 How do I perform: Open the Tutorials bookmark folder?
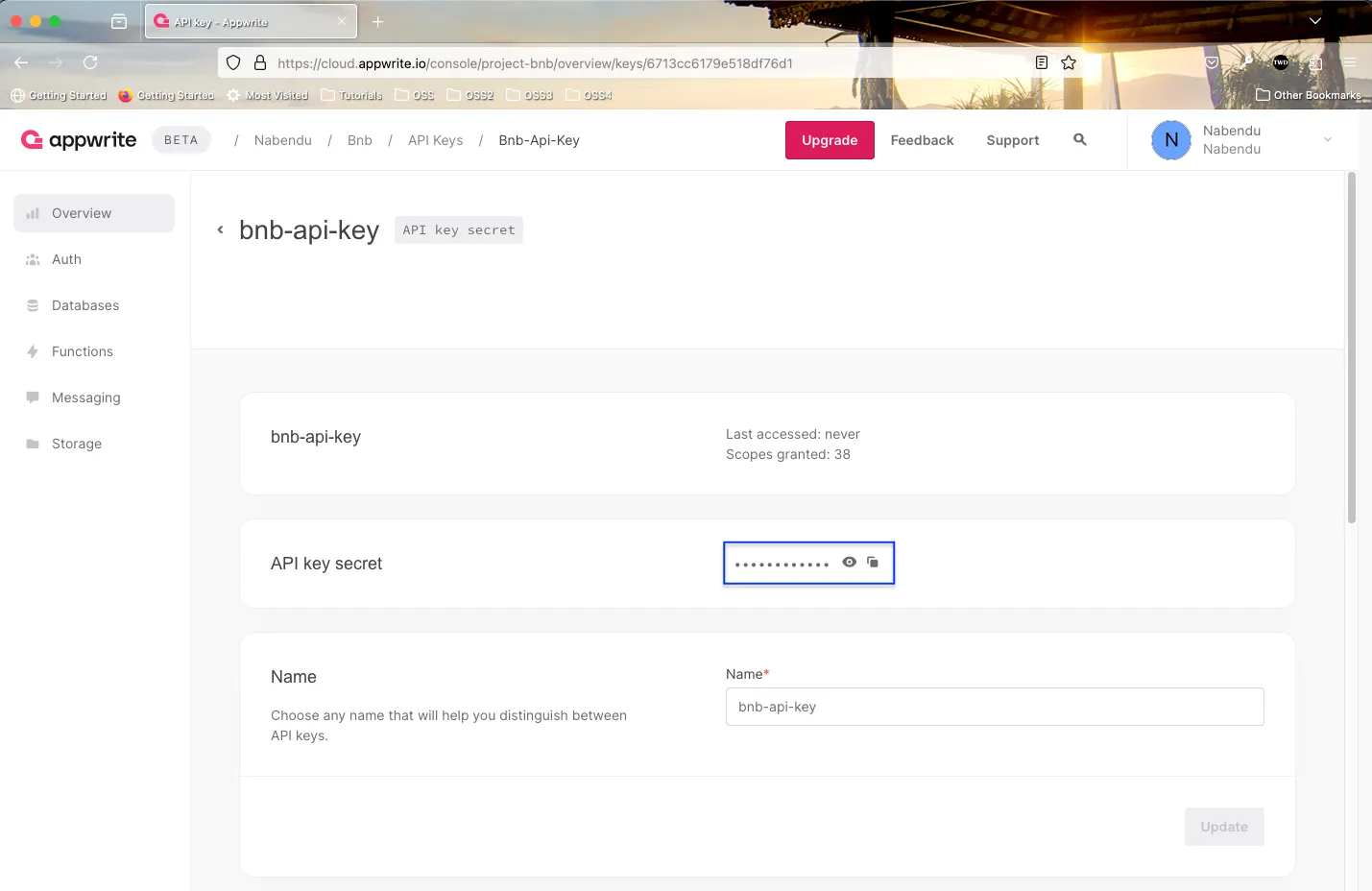[x=351, y=95]
